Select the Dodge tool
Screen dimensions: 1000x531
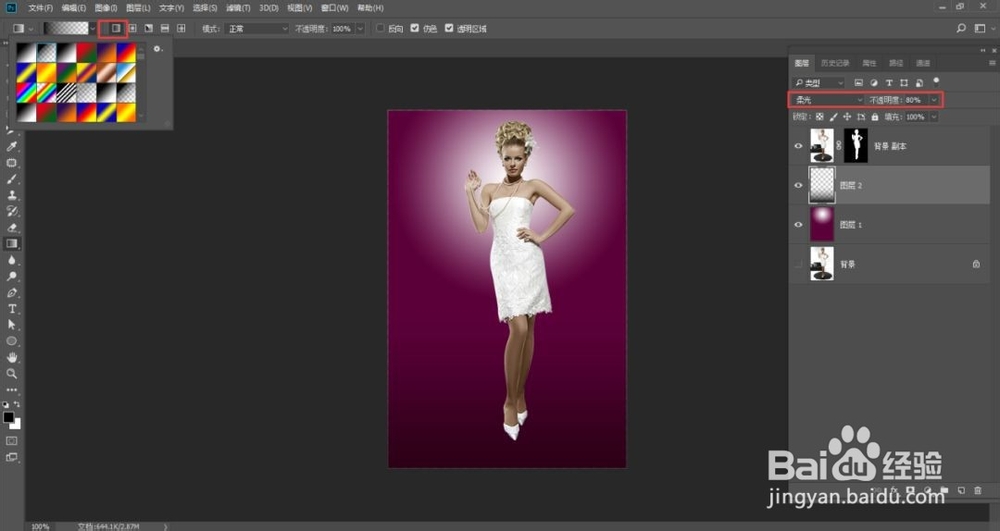coord(11,276)
